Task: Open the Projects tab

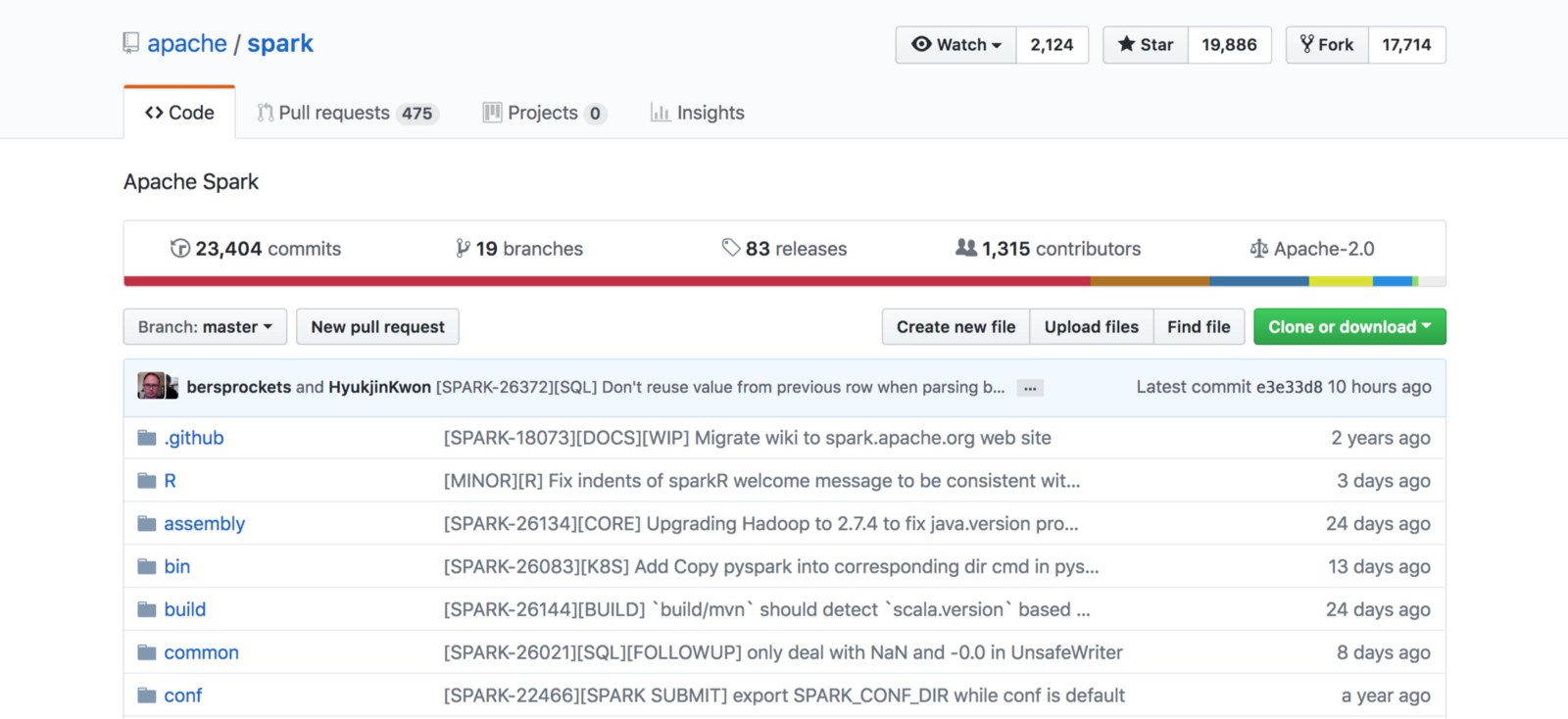Action: coord(545,113)
